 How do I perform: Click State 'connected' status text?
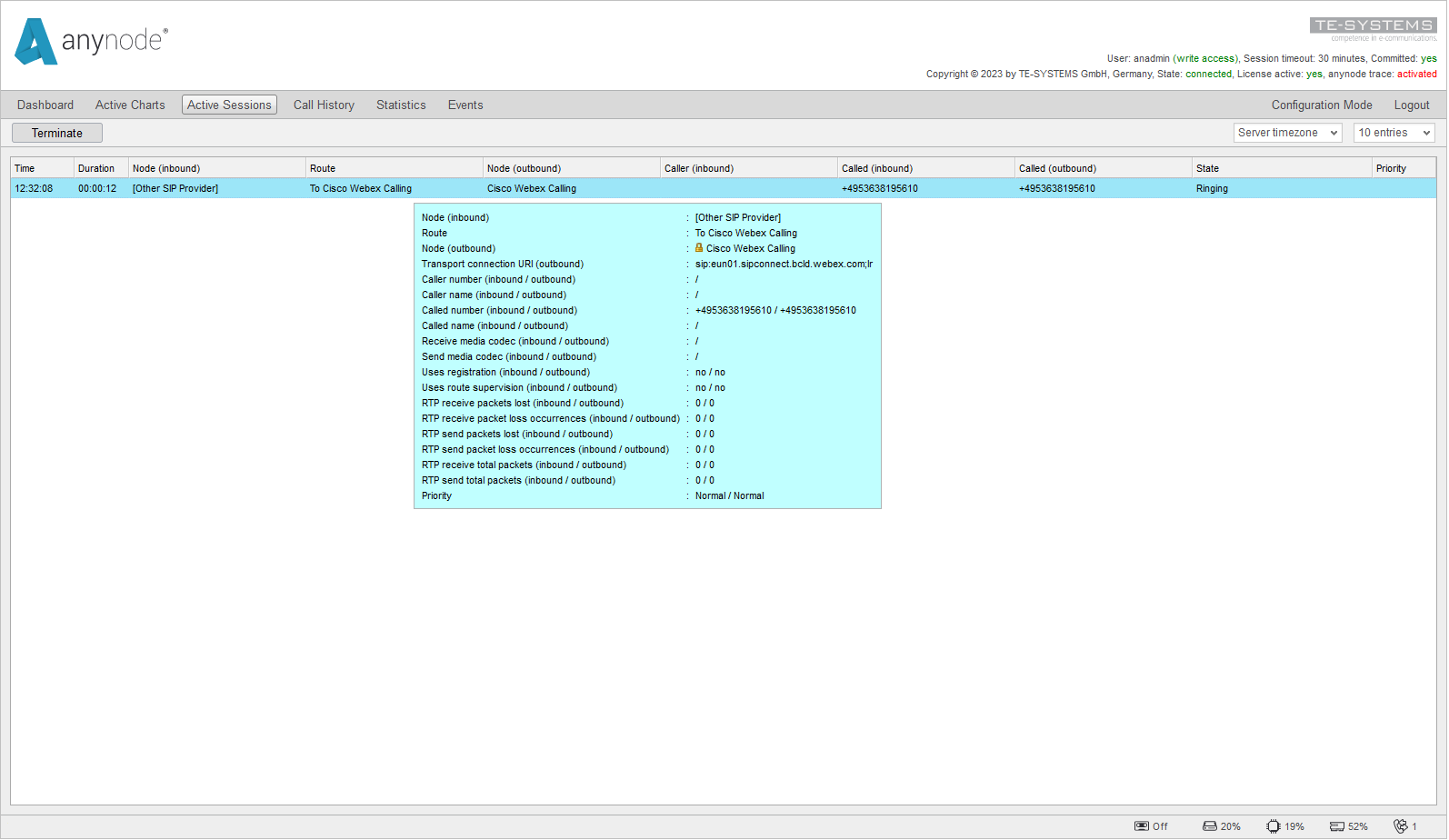[1209, 74]
